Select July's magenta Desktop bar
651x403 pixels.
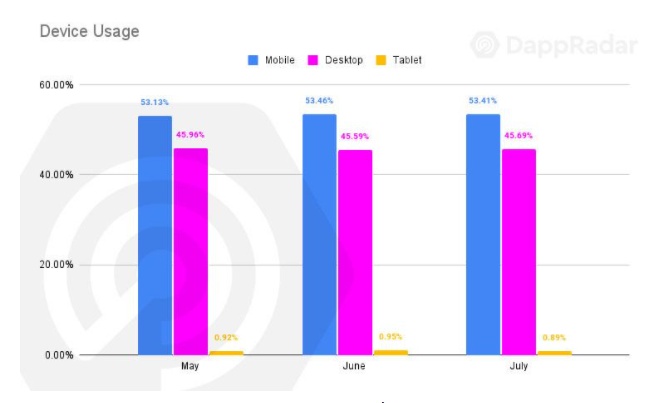tap(519, 252)
